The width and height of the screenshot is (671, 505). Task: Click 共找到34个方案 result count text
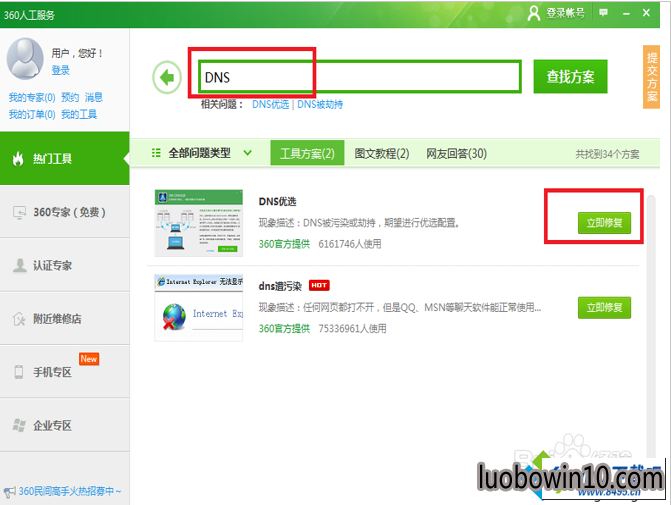coord(607,154)
